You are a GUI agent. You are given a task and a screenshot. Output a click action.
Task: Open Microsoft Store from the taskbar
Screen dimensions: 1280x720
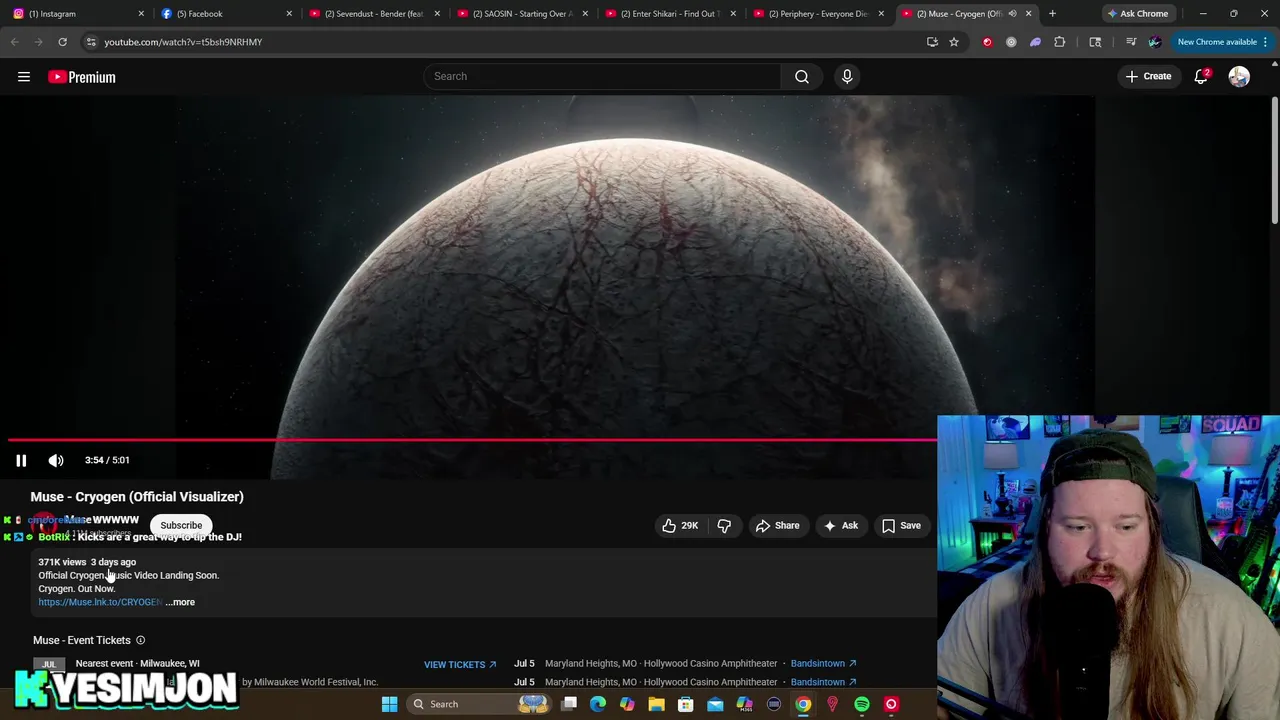coord(686,704)
